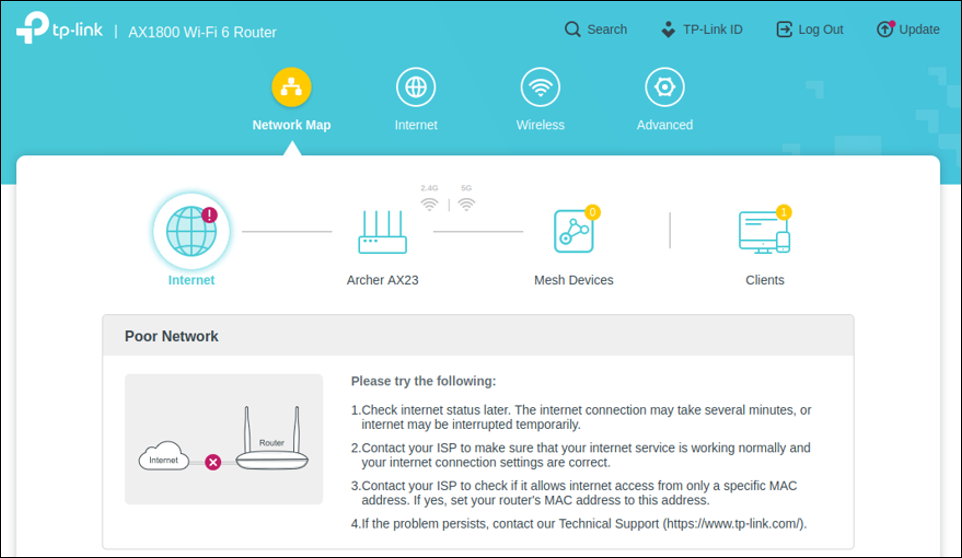Click the router disconnected diagram image
Viewport: 962px width, 558px height.
224,439
